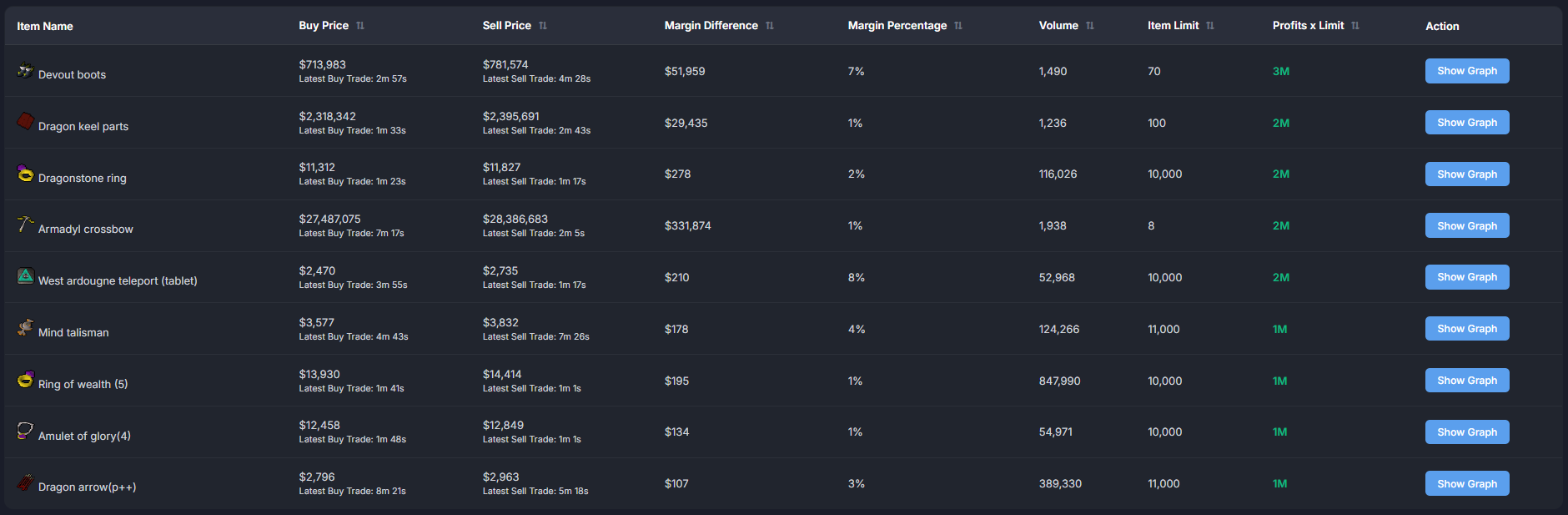The width and height of the screenshot is (1568, 515).
Task: Click the Profits x Limit header
Action: [1308, 26]
